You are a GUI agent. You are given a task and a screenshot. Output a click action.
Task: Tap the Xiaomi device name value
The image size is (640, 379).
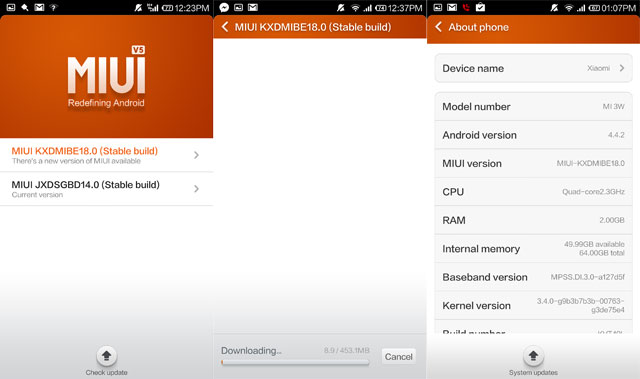tap(598, 68)
